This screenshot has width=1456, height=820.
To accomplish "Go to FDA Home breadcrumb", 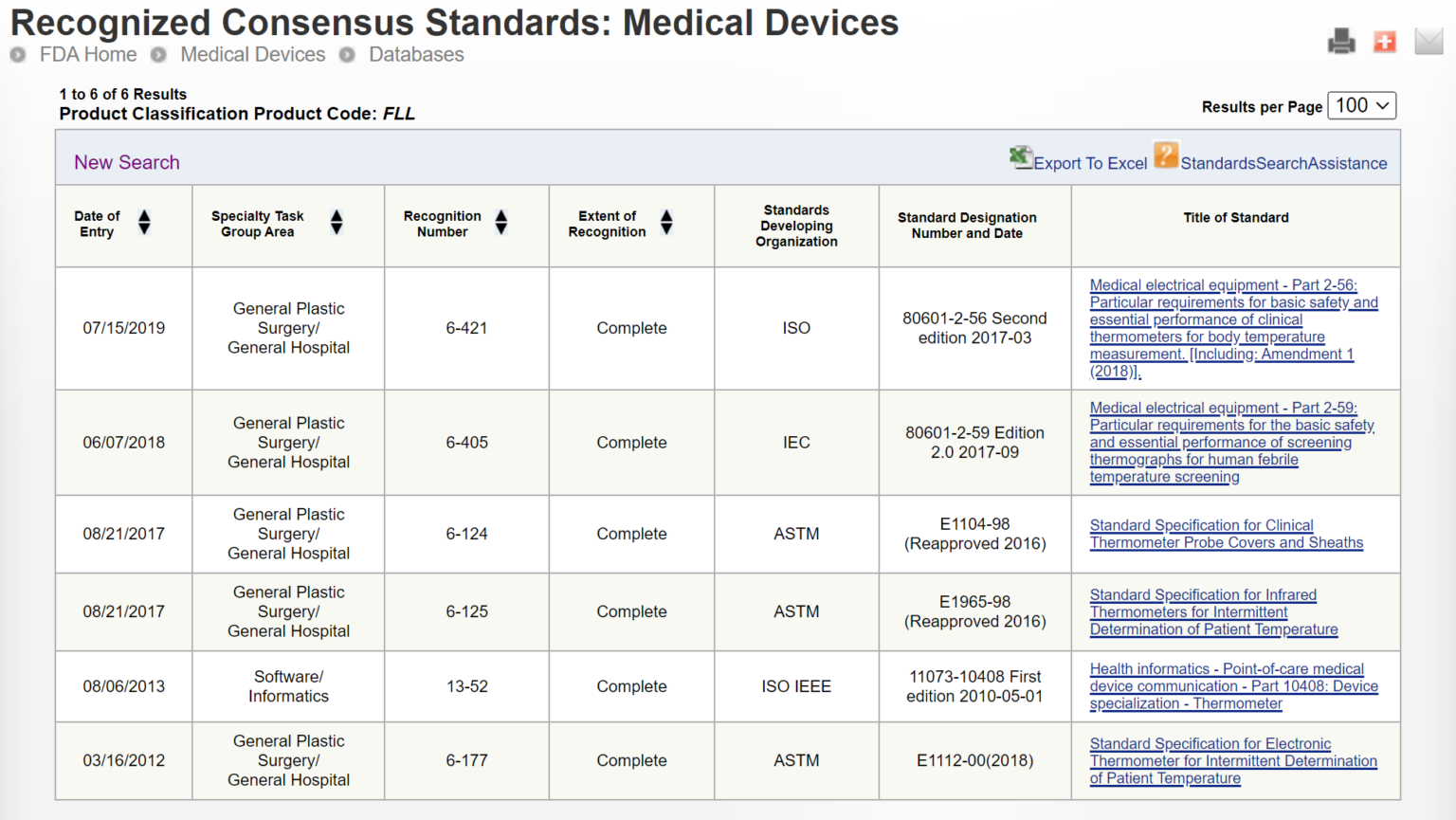I will pyautogui.click(x=87, y=55).
